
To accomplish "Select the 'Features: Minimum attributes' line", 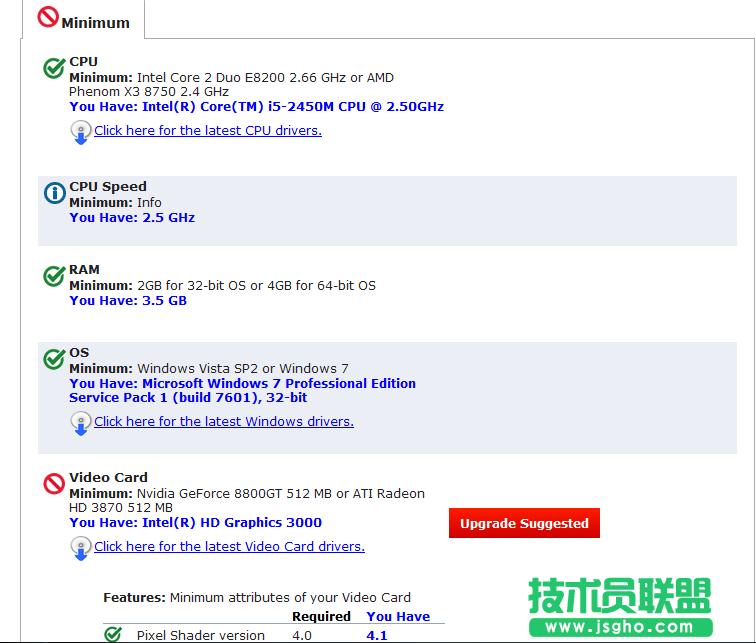I will [x=257, y=598].
